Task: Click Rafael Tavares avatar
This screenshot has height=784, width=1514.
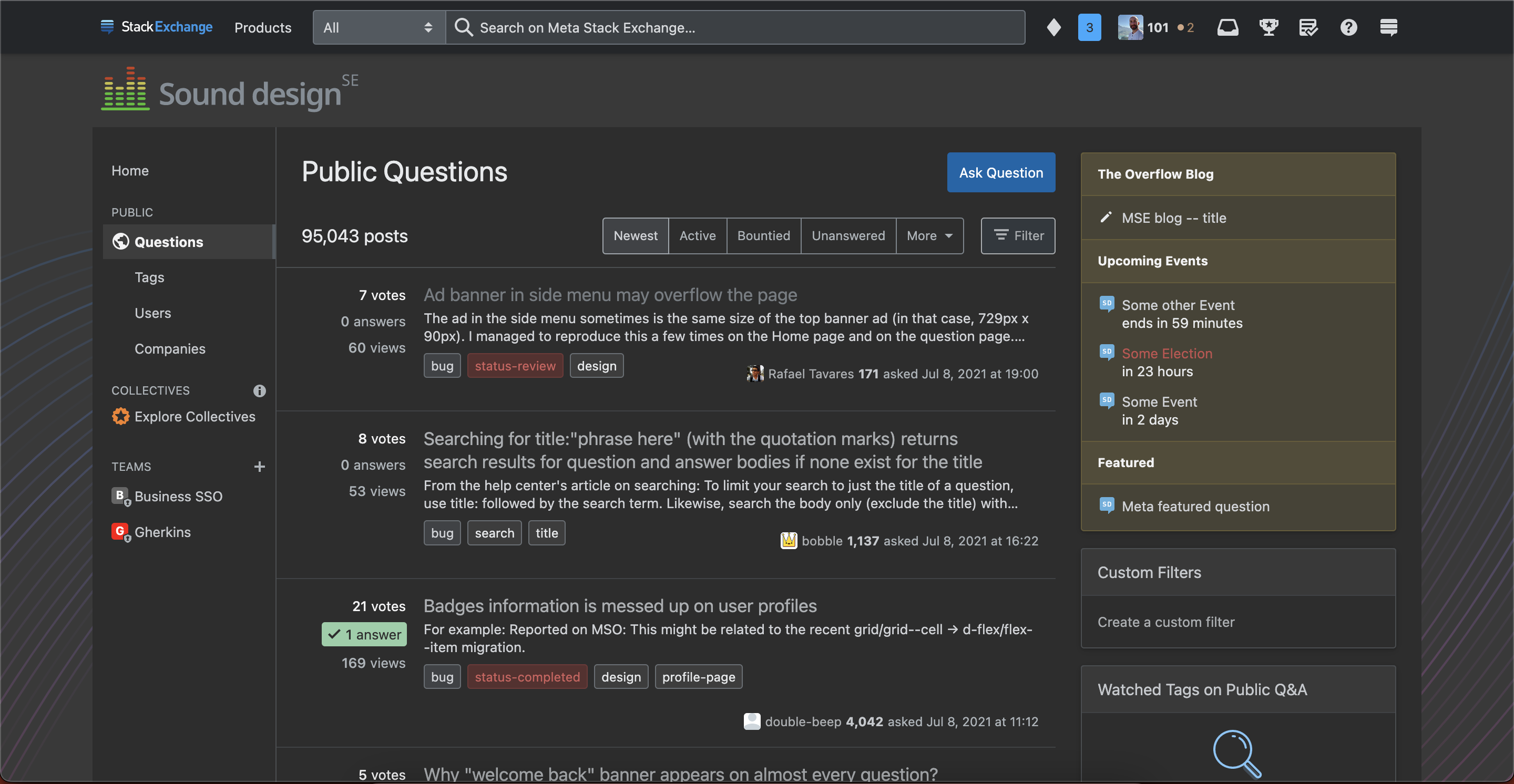Action: click(755, 374)
